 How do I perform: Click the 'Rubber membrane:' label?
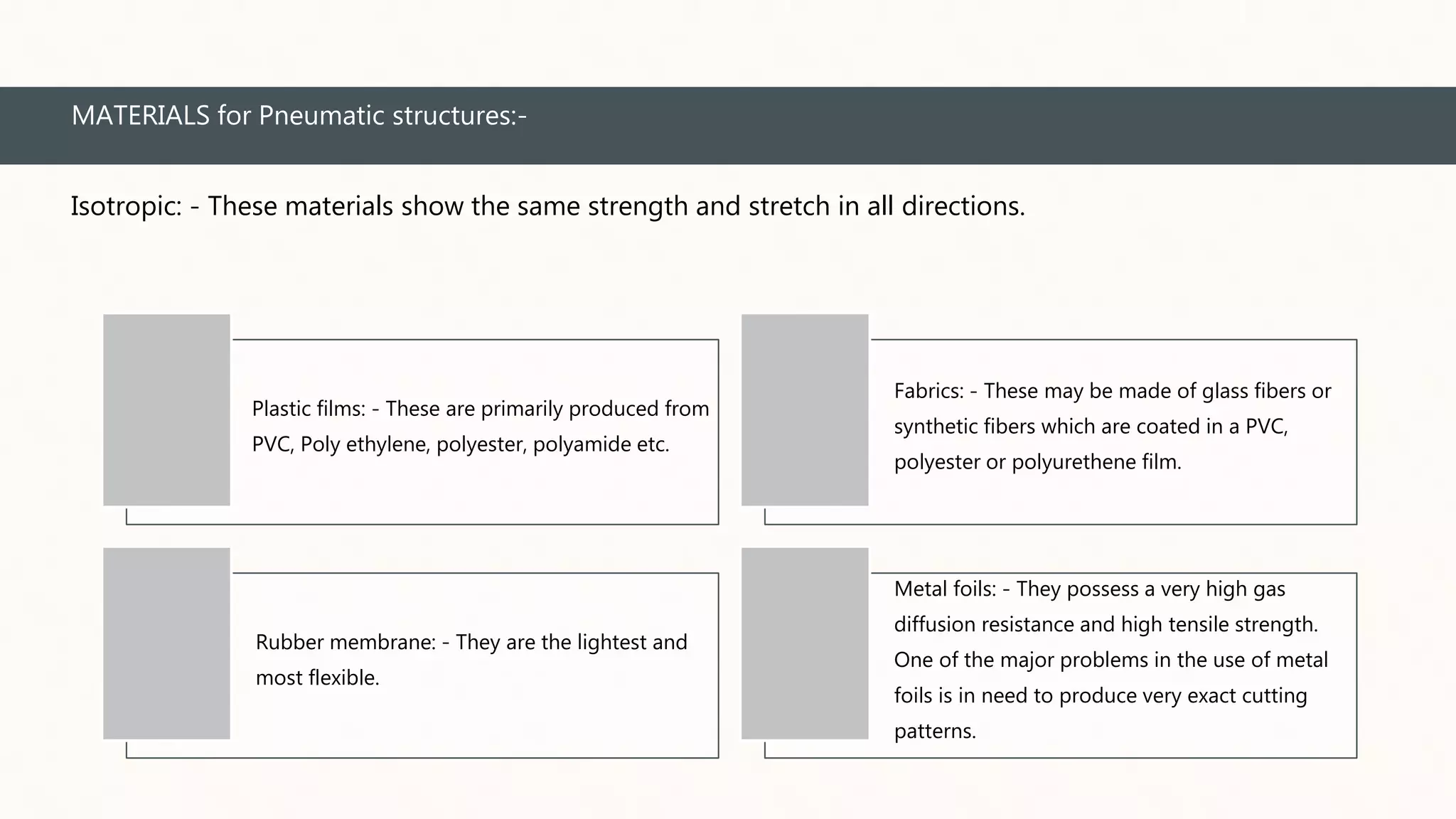click(346, 643)
